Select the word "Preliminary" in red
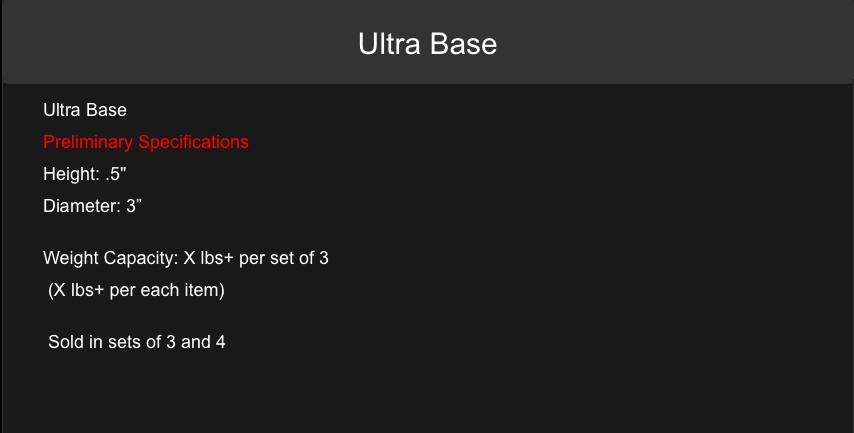 (89, 142)
